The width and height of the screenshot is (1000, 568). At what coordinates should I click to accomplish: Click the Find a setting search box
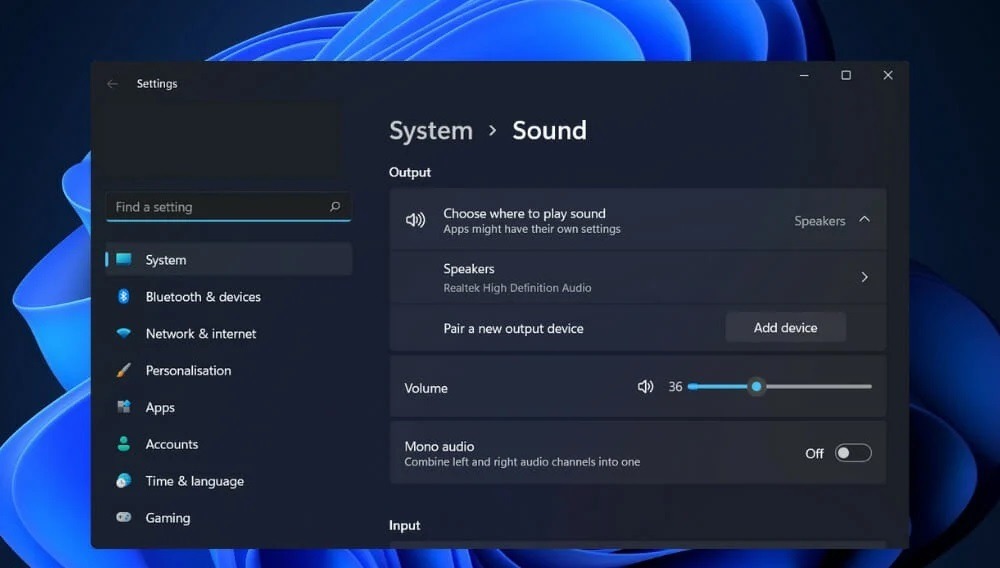(x=228, y=207)
